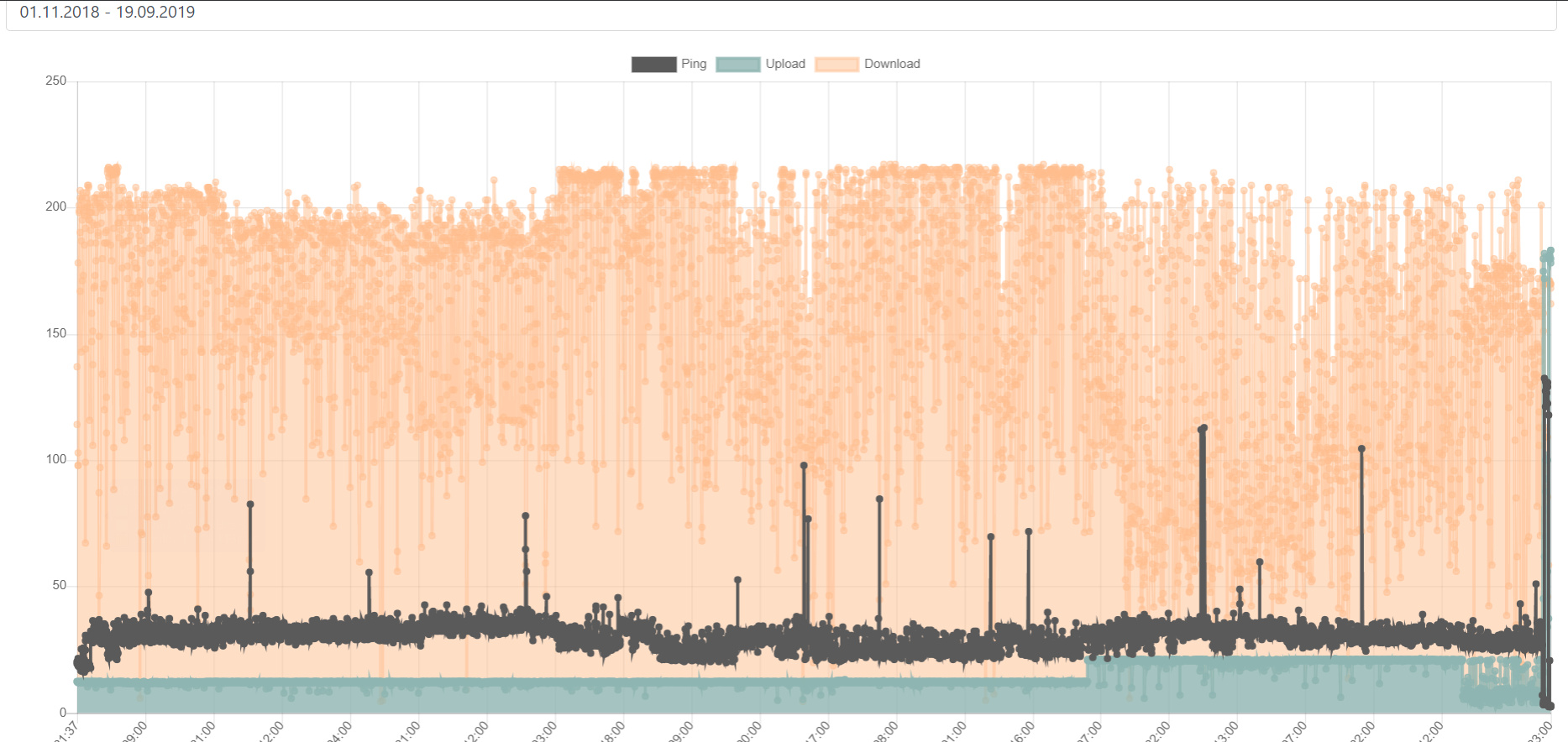
Task: Click the 50 y-axis label
Action: coord(60,585)
